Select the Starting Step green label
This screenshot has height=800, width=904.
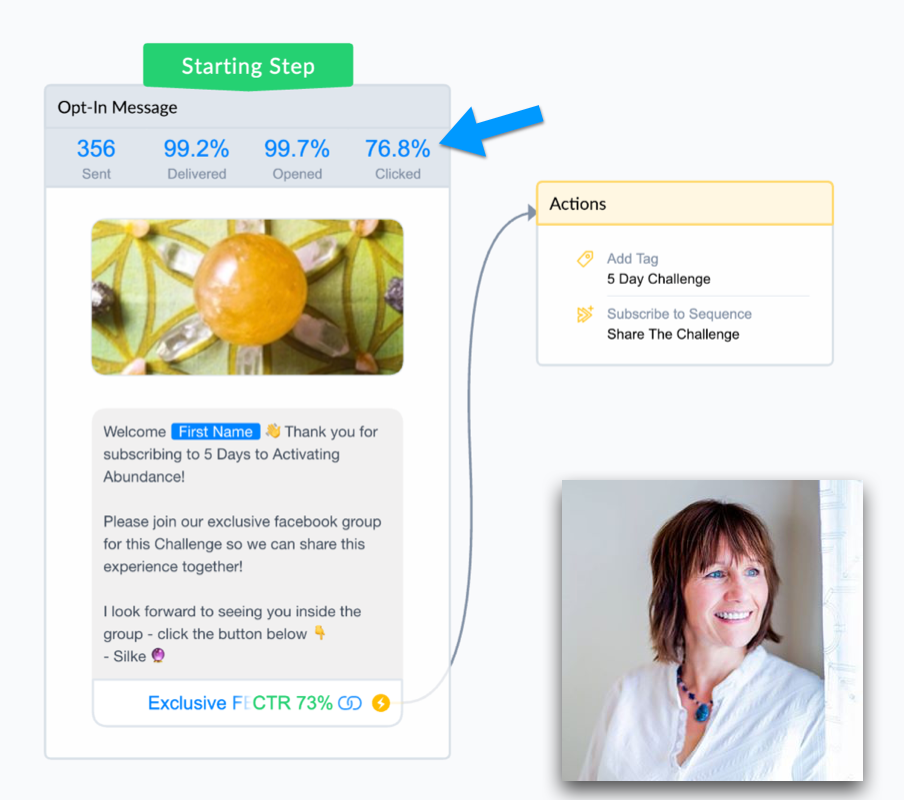point(248,66)
